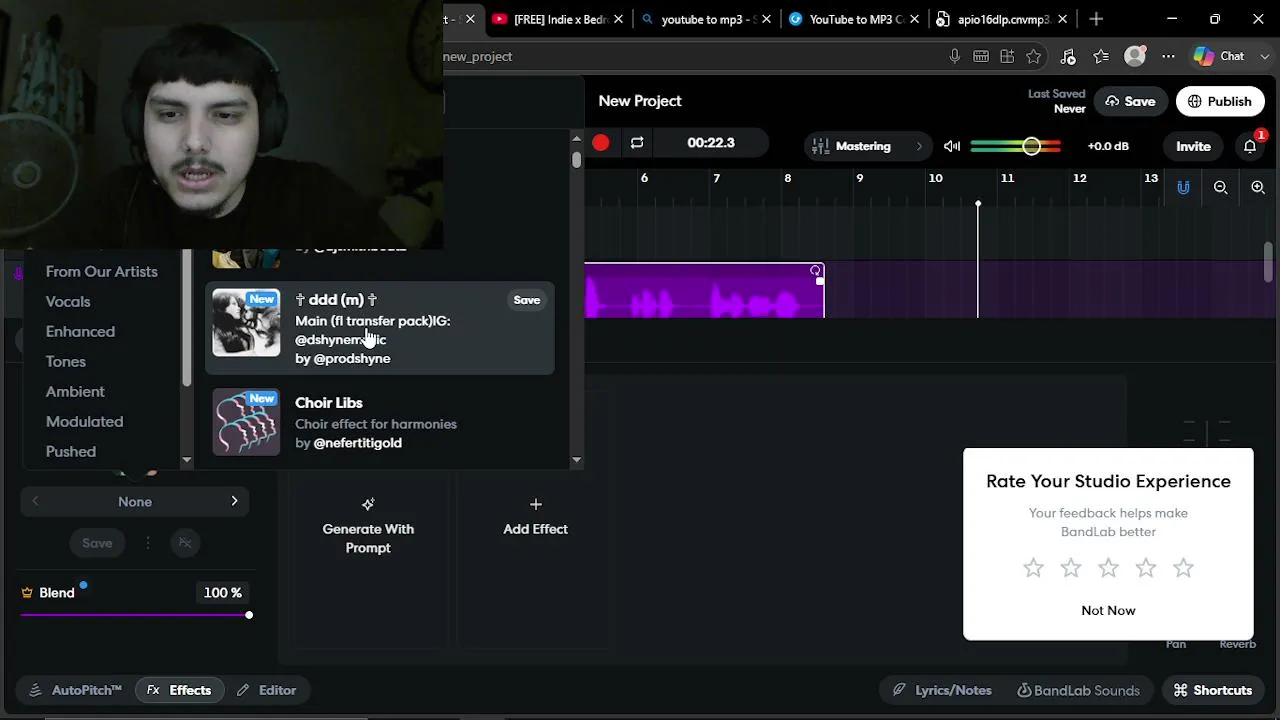1280x720 pixels.
Task: Open the Lyrics/Notes panel
Action: coord(942,690)
